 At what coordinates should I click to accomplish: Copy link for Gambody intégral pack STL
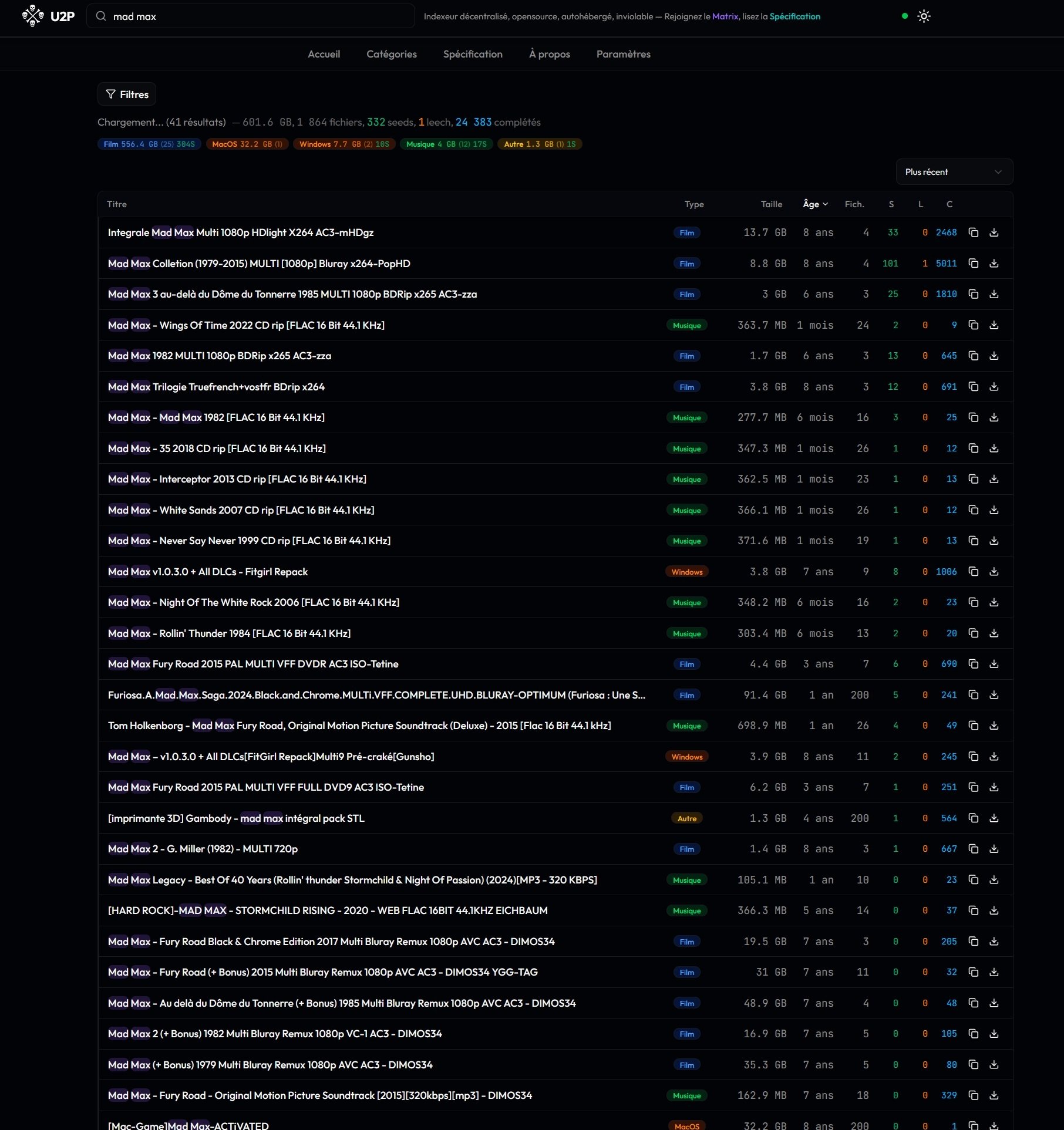coord(973,818)
